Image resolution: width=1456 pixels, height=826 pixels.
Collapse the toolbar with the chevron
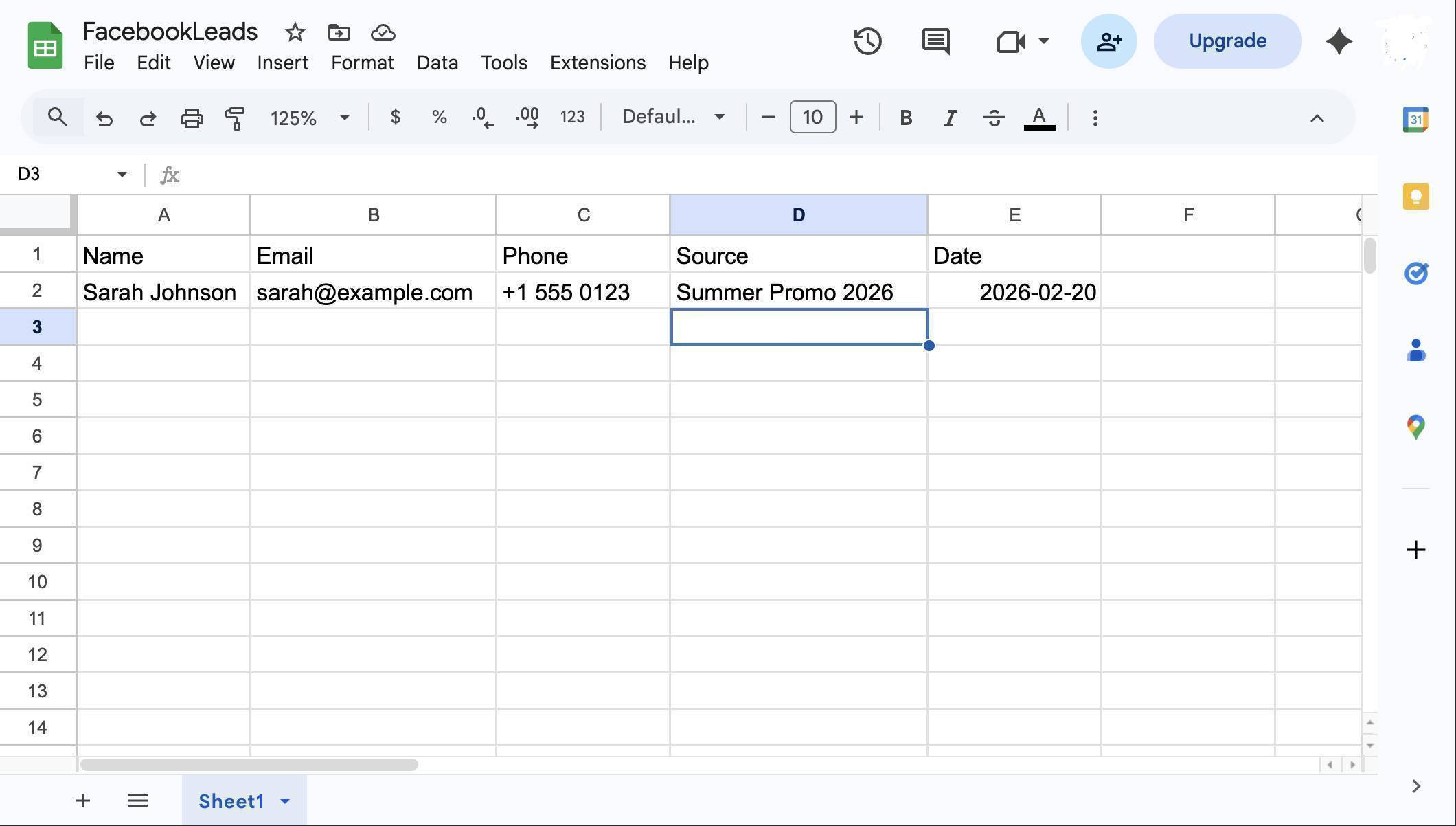[1317, 118]
